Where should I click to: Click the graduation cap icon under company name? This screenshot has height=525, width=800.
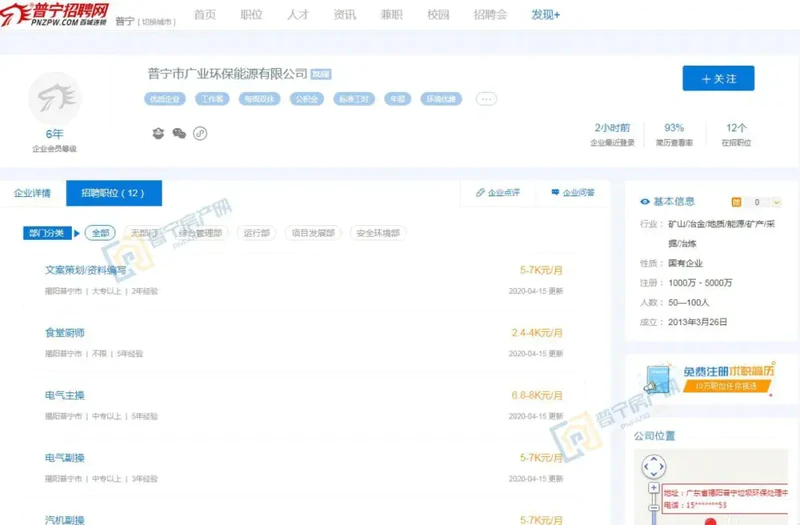(x=158, y=133)
